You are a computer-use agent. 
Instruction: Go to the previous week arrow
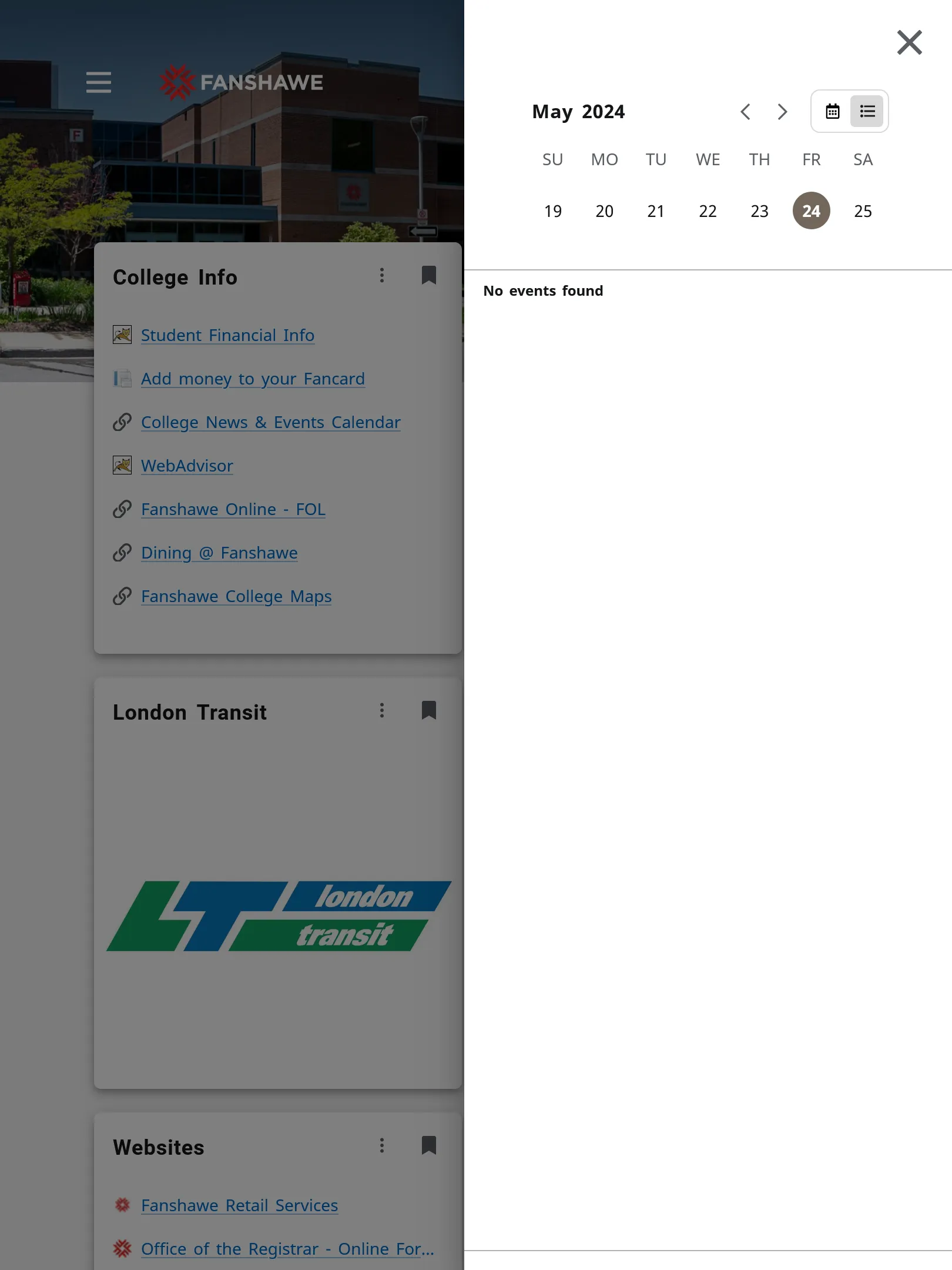point(745,112)
